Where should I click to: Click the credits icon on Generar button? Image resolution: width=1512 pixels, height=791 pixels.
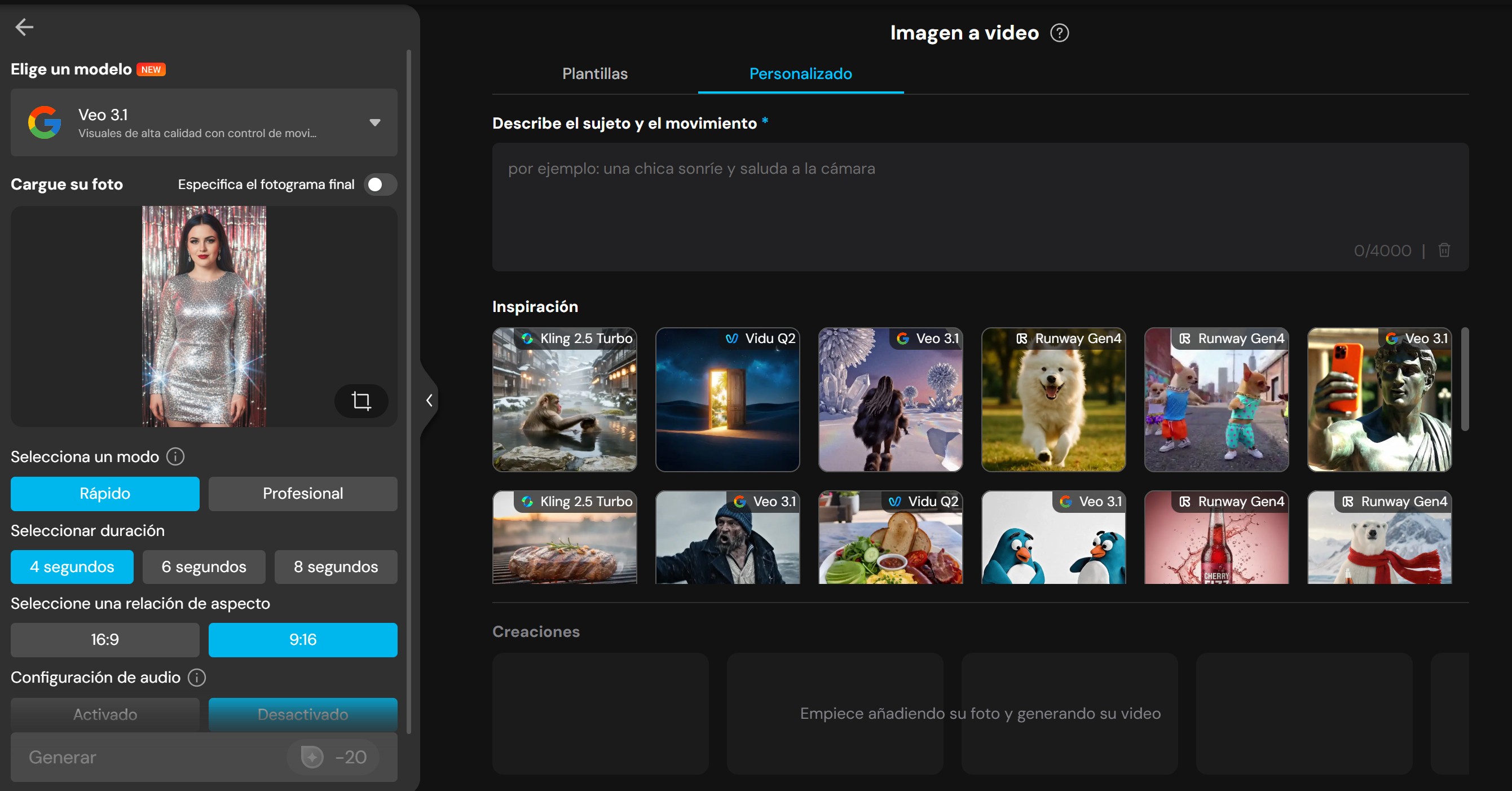point(312,757)
